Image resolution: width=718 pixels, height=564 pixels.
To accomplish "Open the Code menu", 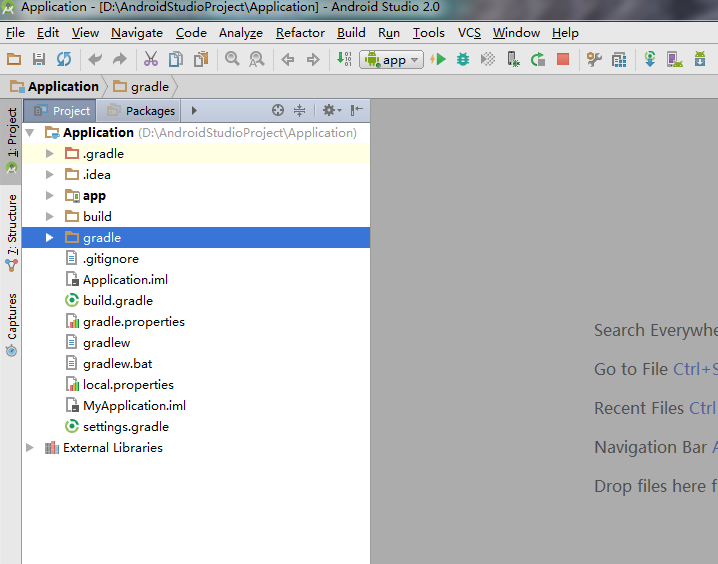I will pyautogui.click(x=191, y=33).
